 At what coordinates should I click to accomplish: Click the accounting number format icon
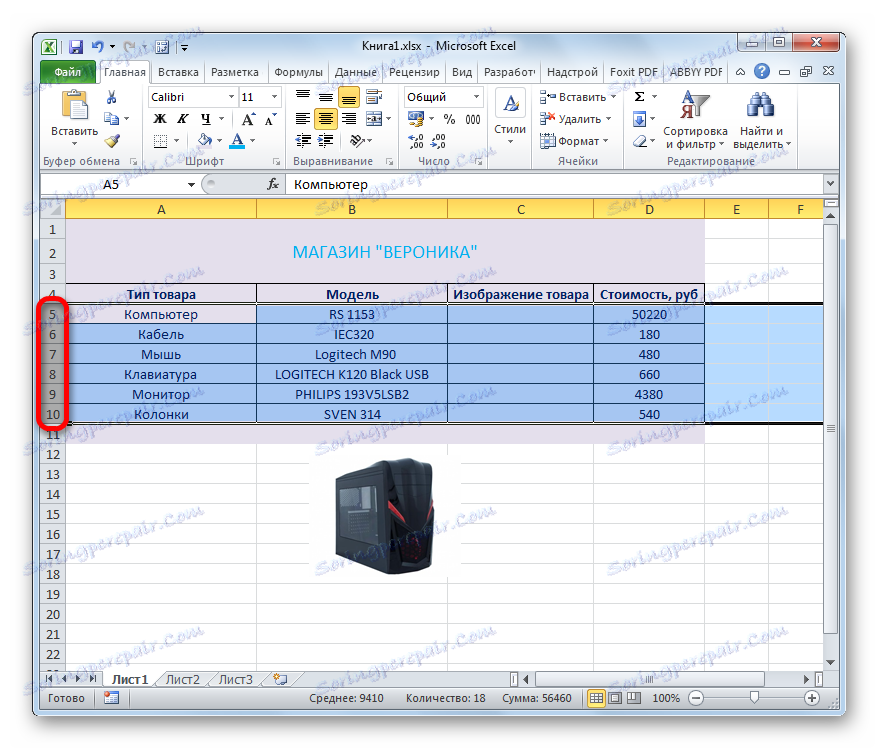click(x=416, y=119)
